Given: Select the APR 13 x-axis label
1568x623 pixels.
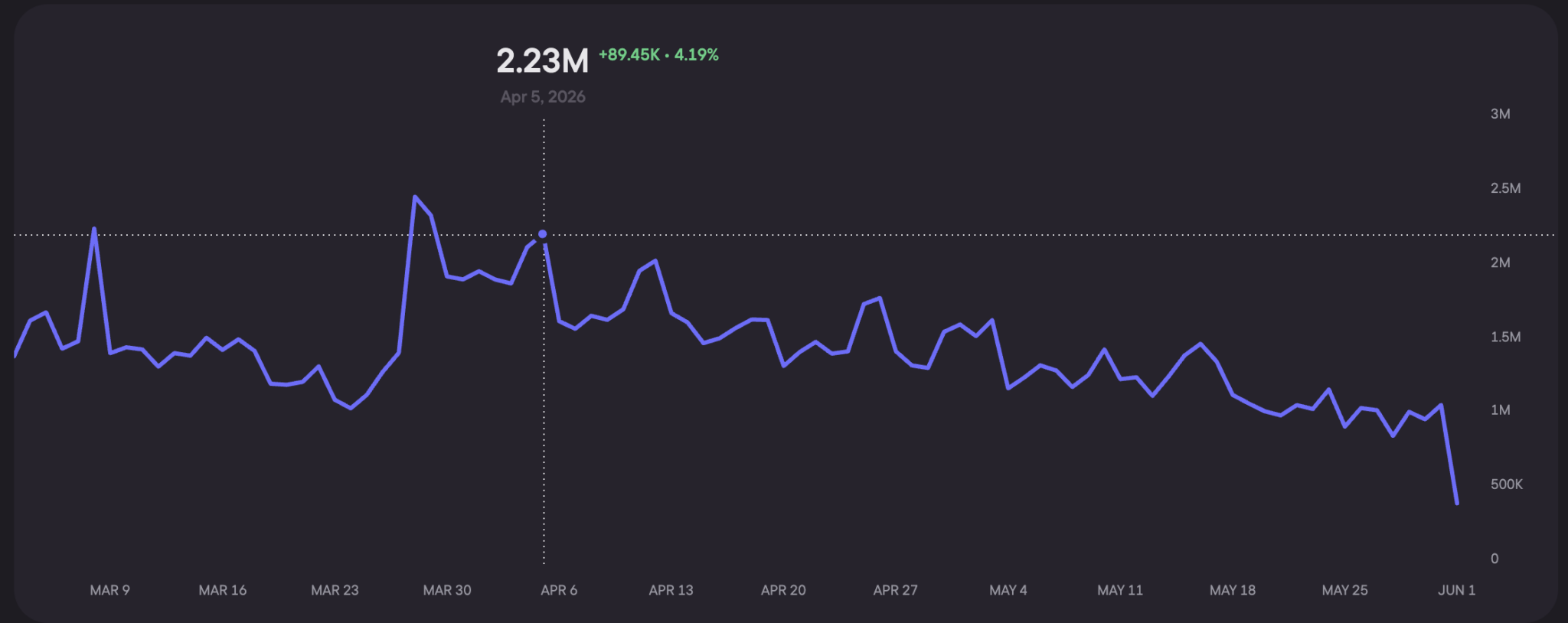Looking at the screenshot, I should (671, 590).
